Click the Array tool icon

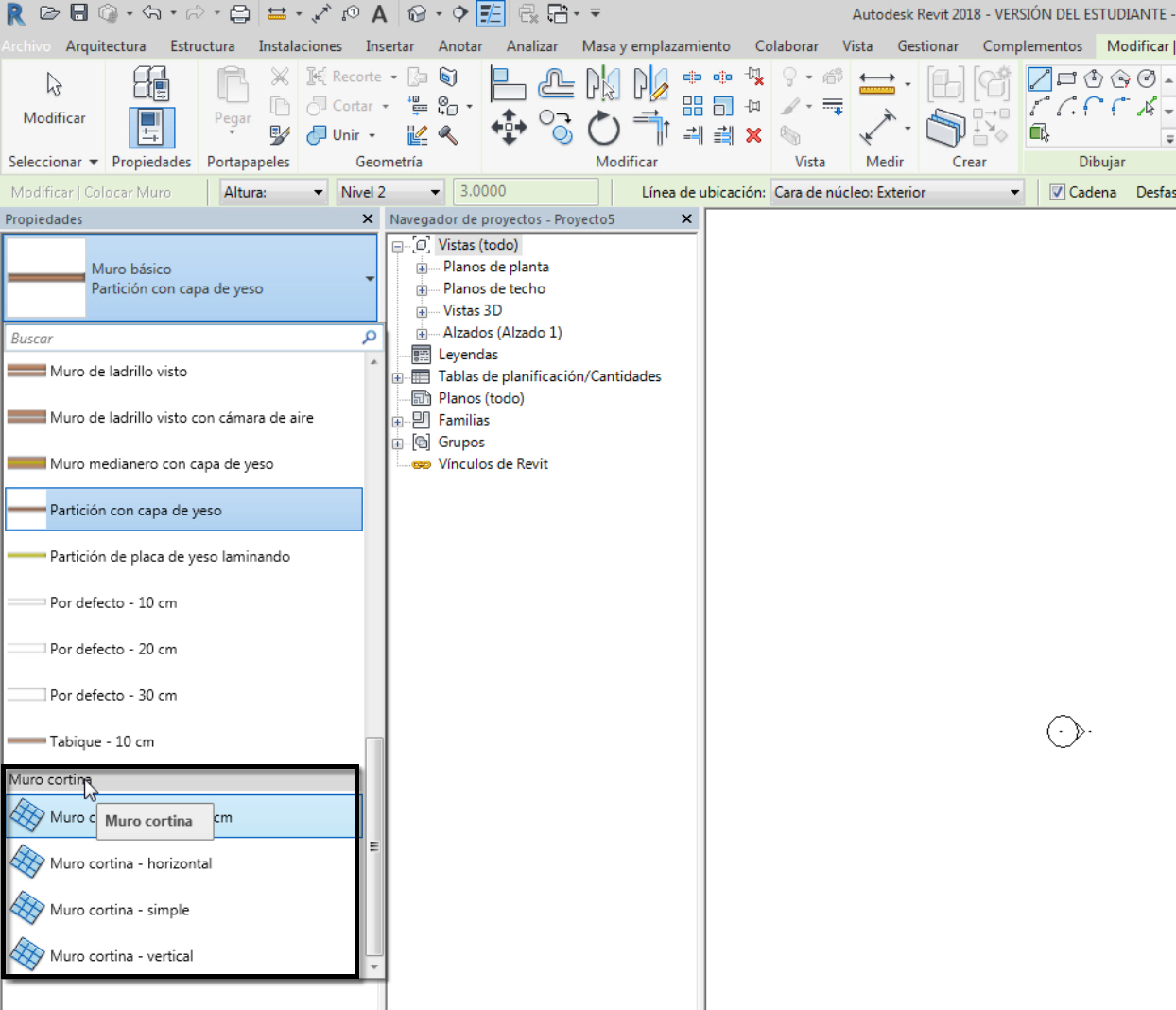click(693, 106)
